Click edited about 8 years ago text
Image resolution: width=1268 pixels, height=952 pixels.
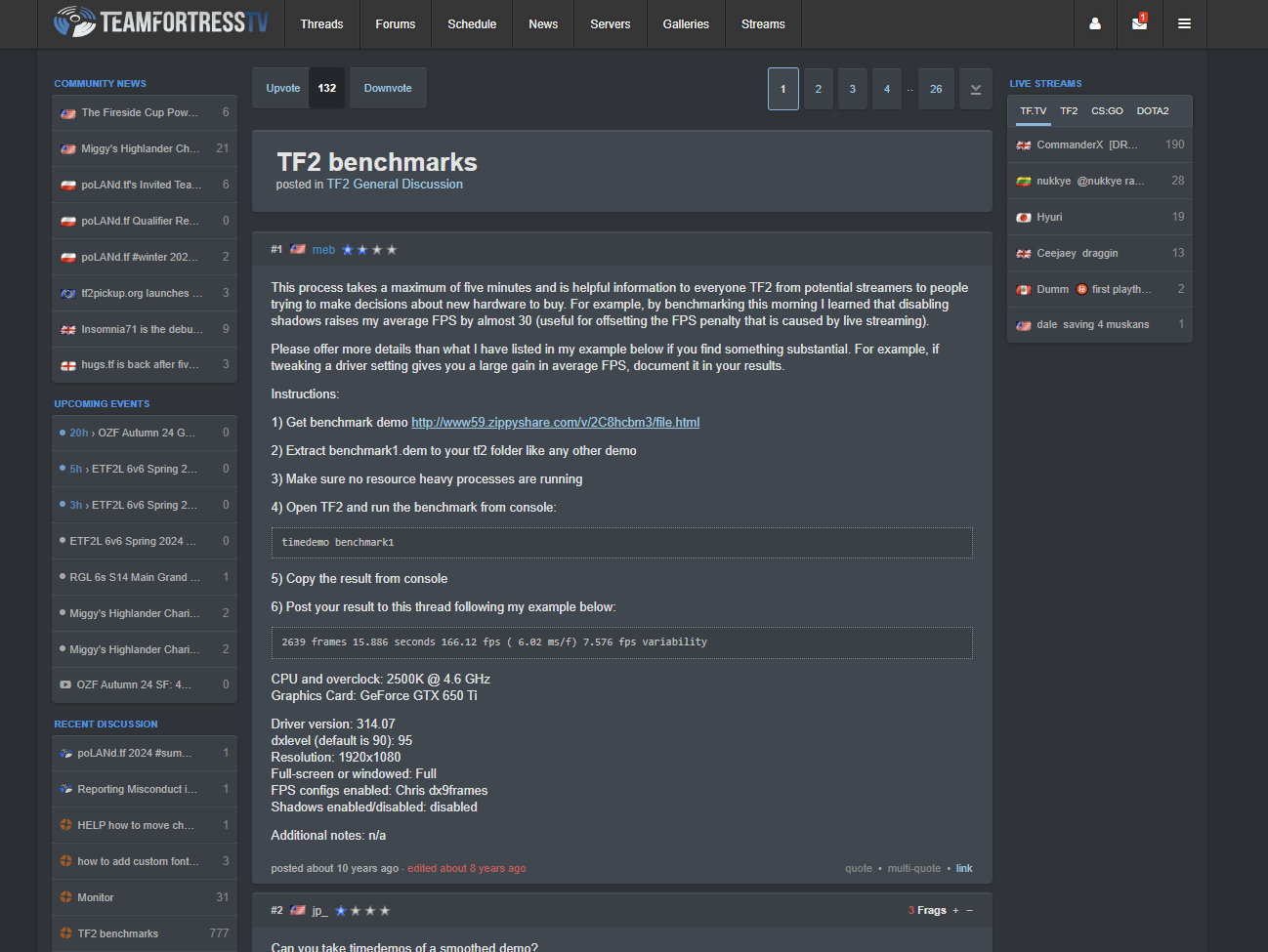(467, 869)
